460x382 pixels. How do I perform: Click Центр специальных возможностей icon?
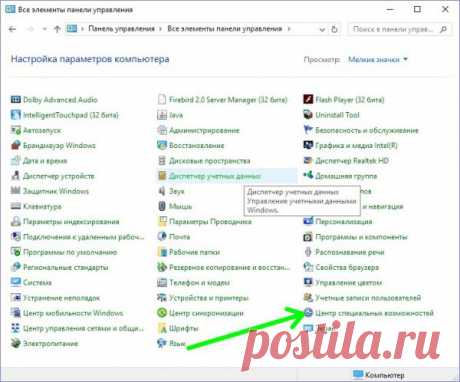pyautogui.click(x=309, y=313)
